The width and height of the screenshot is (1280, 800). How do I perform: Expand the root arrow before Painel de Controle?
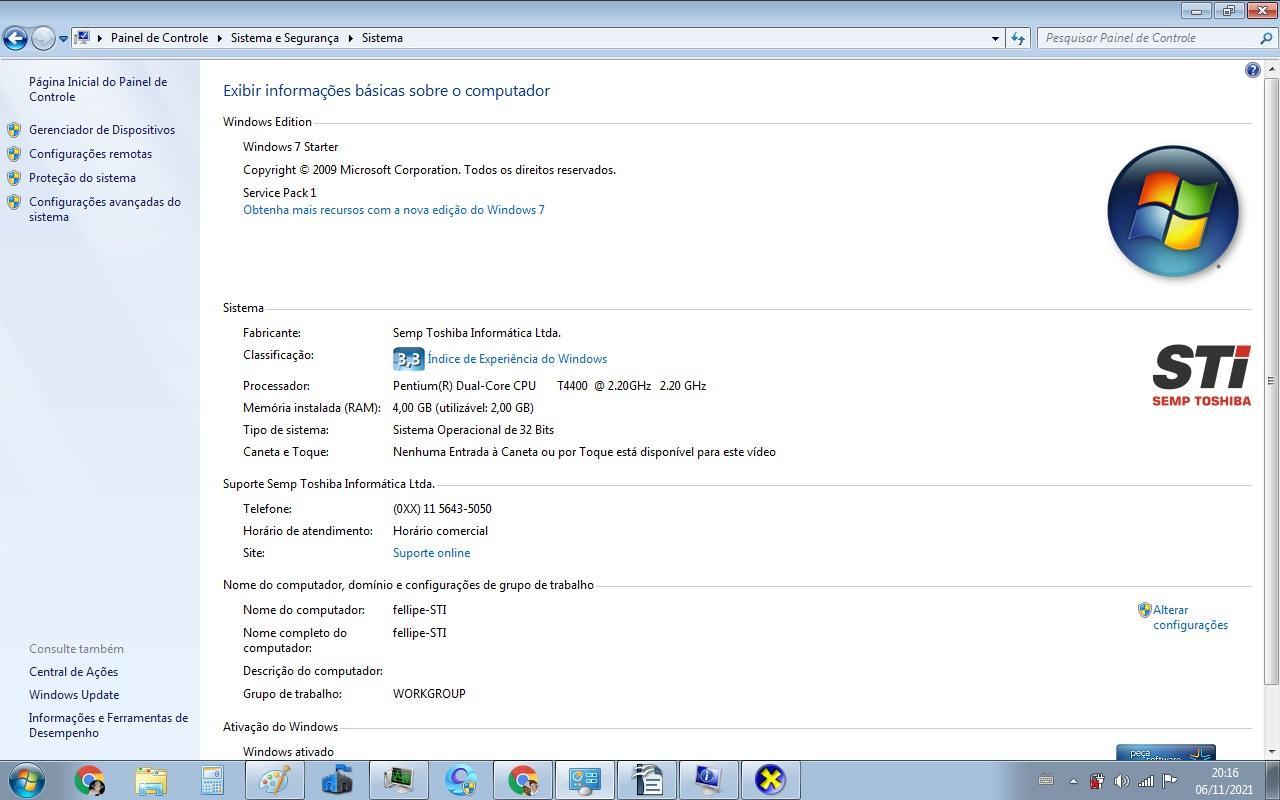(100, 38)
